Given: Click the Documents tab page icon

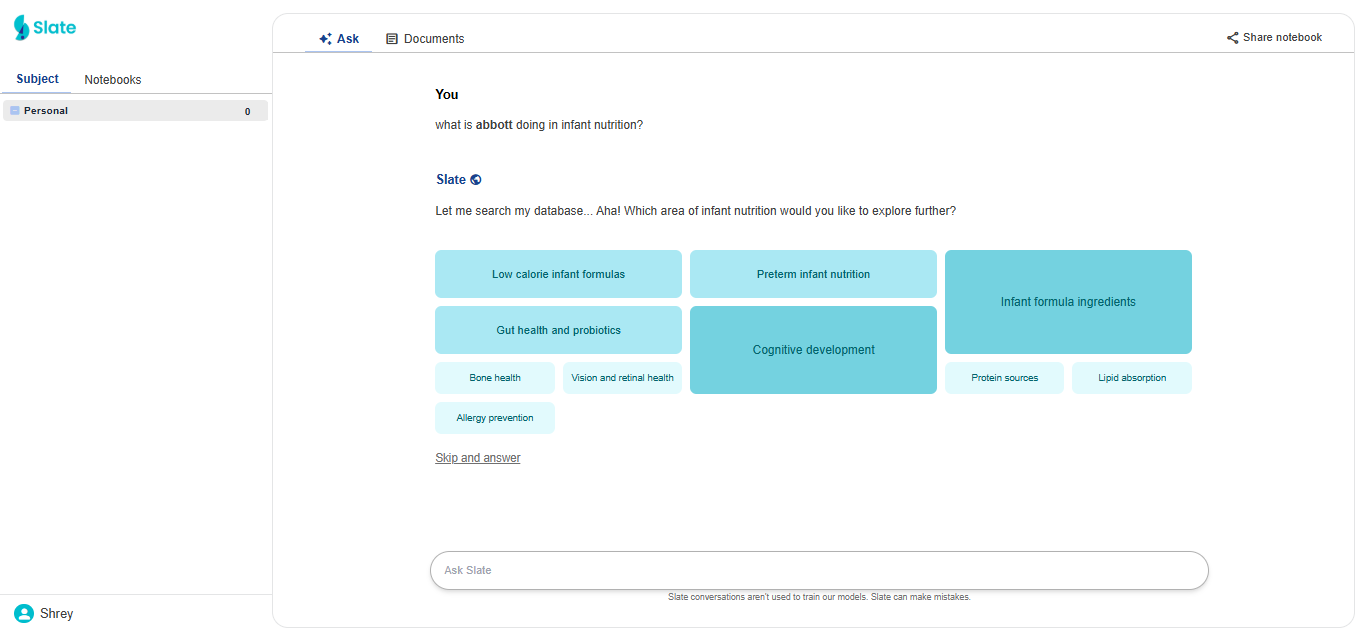Looking at the screenshot, I should coord(392,39).
